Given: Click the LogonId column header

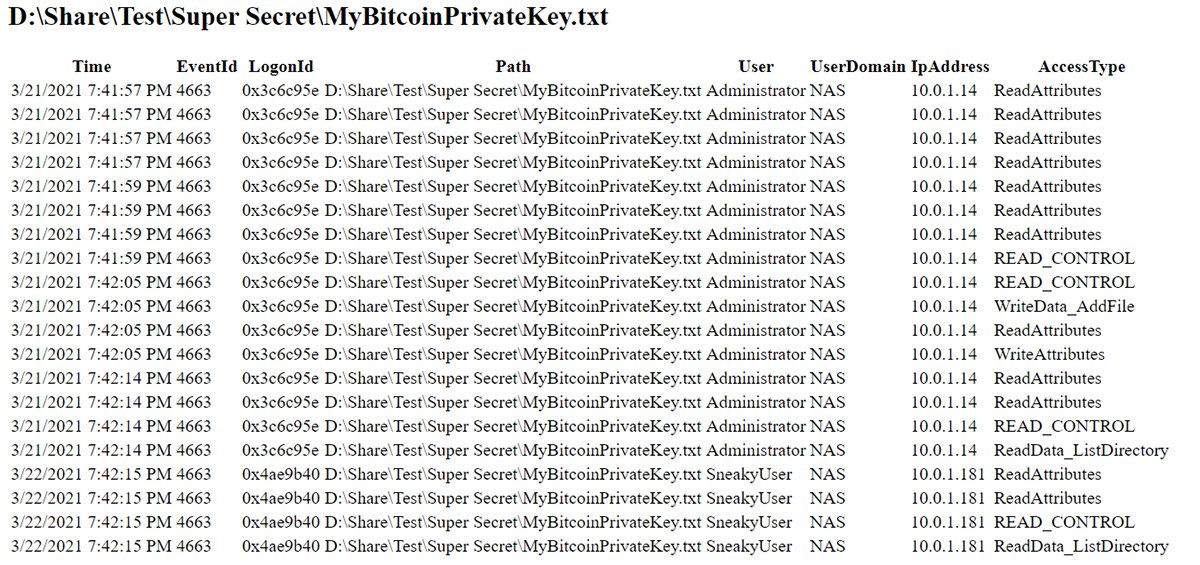Looking at the screenshot, I should click(x=280, y=67).
